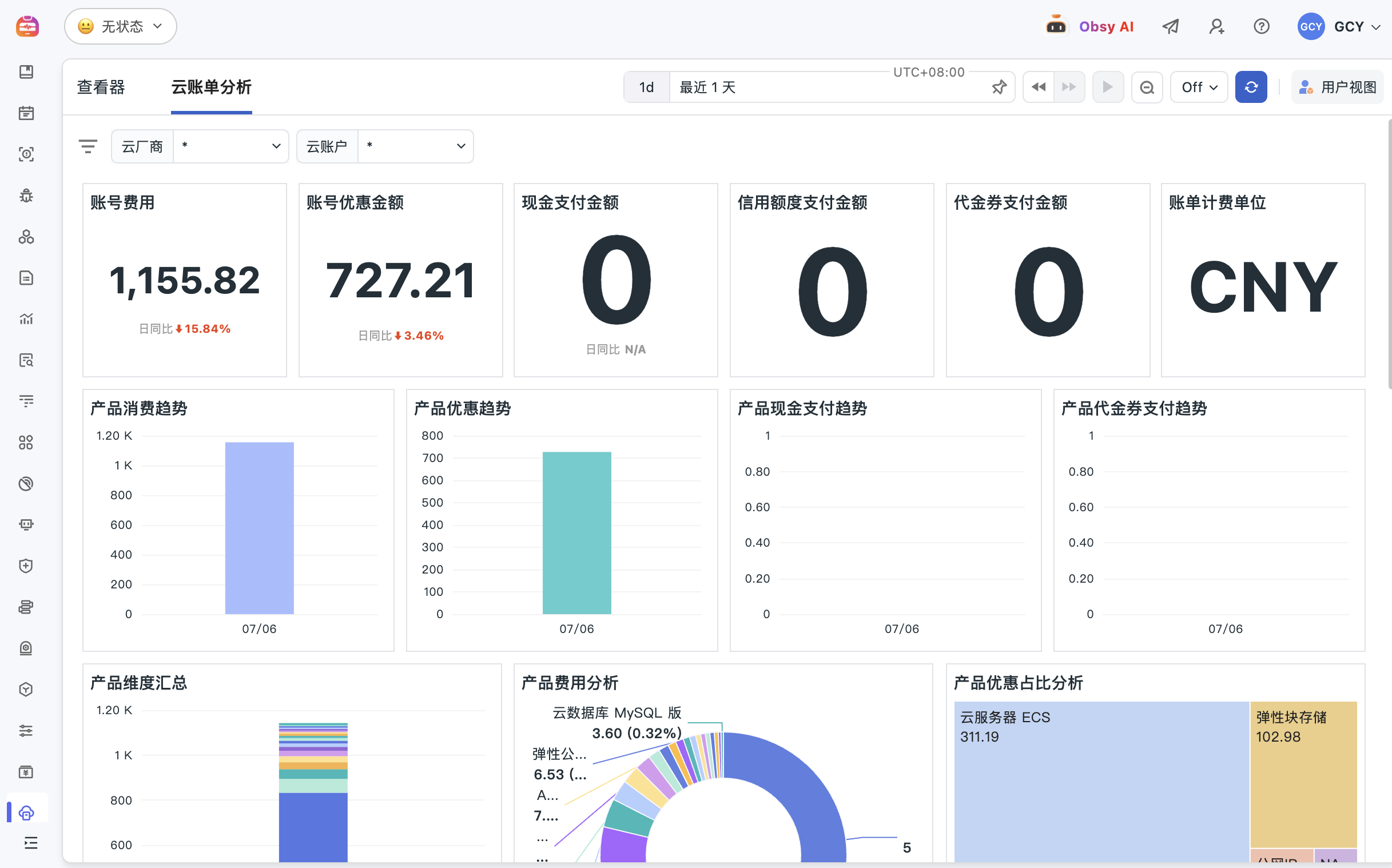1392x868 pixels.
Task: Zoom out the time range
Action: [1147, 87]
